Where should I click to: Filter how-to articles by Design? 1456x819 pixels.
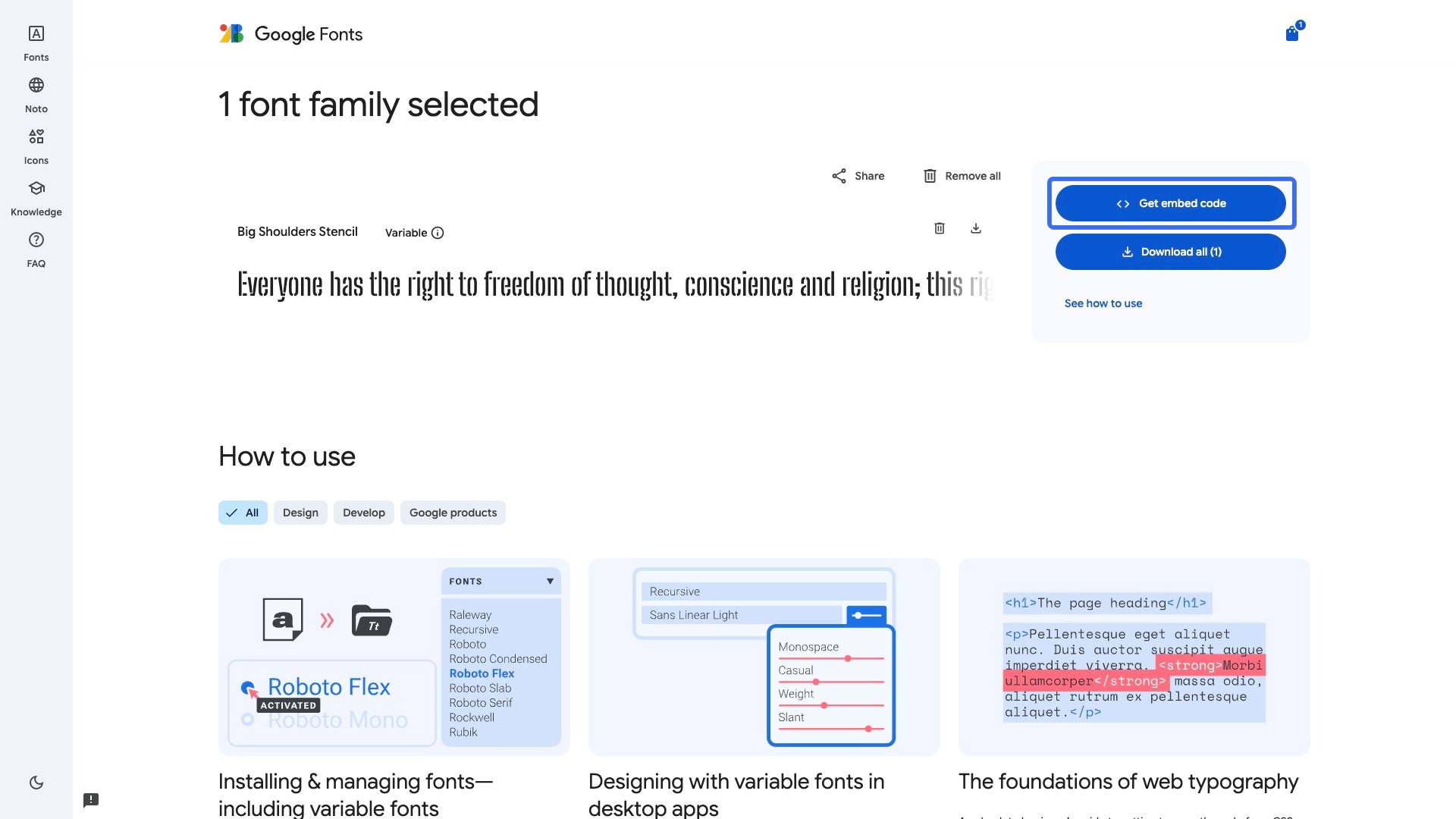(300, 513)
